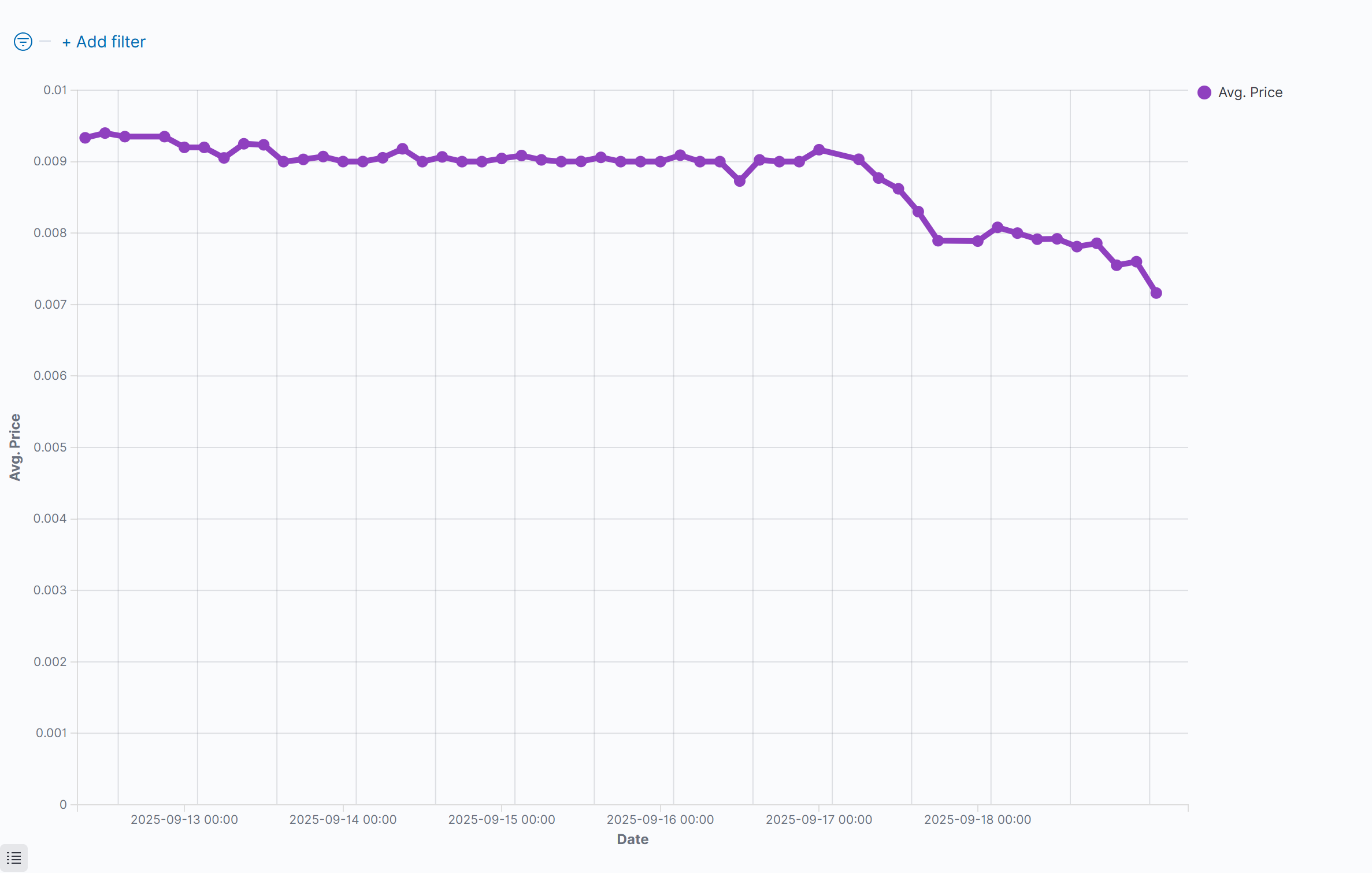Screen dimensions: 1372x873
Task: Click the first data point of the line
Action: tap(85, 138)
